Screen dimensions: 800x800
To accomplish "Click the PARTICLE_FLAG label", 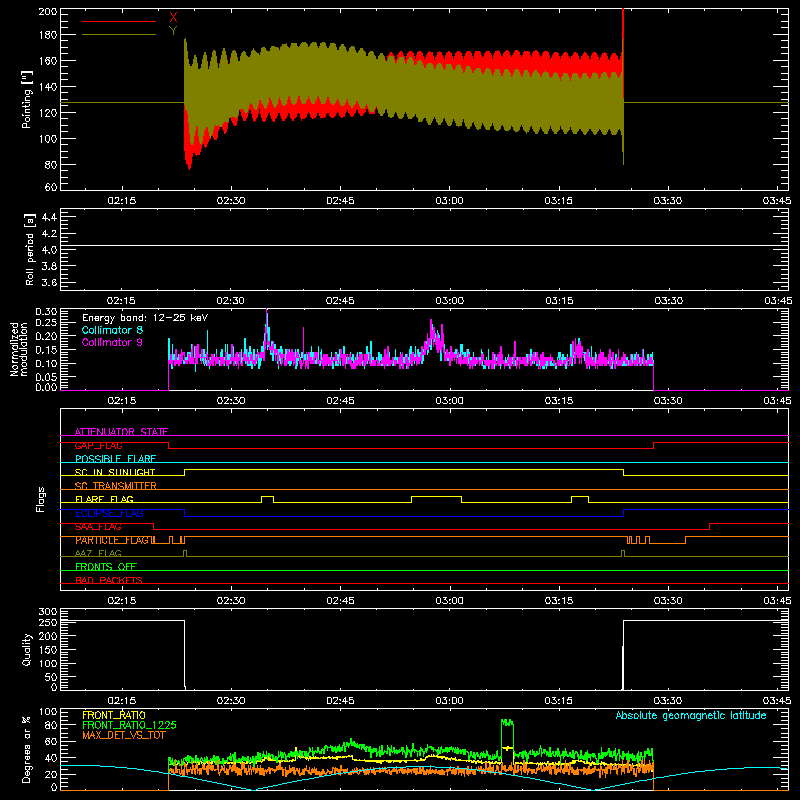I will 112,540.
